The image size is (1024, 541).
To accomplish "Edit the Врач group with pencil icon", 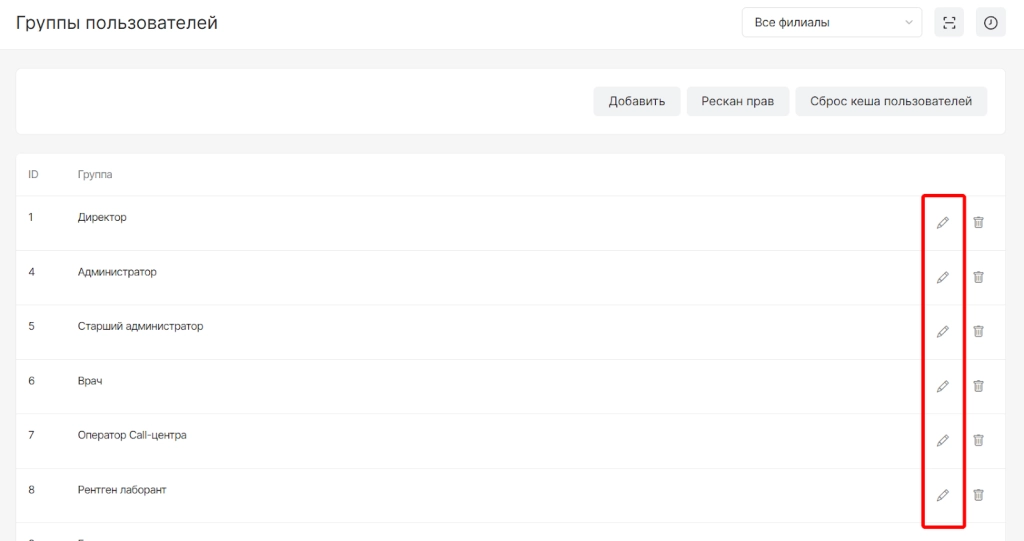I will point(942,386).
